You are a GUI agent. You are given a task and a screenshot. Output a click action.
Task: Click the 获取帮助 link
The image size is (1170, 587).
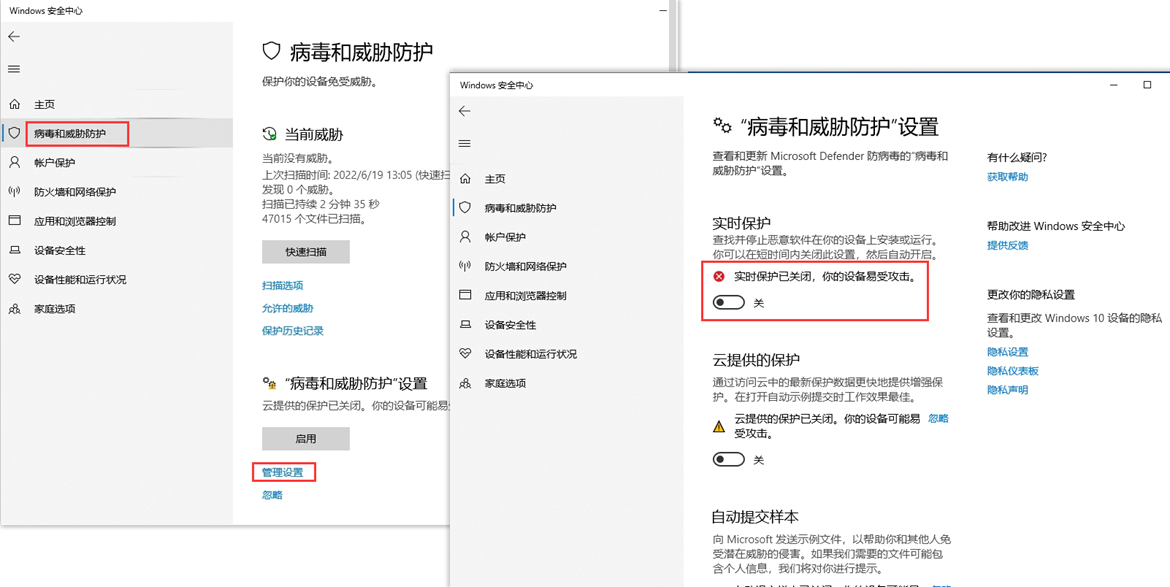tap(1007, 177)
